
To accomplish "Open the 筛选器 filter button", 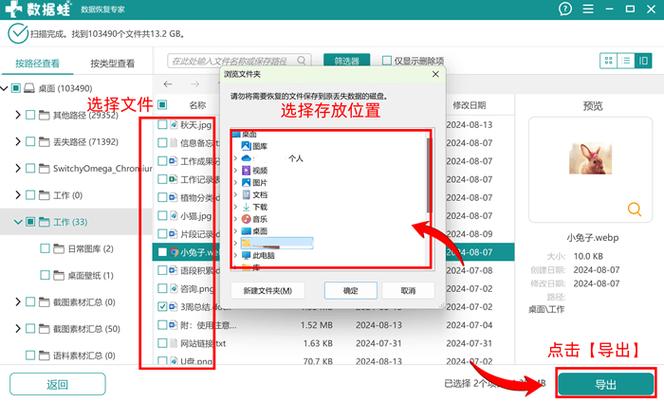I will pyautogui.click(x=347, y=61).
